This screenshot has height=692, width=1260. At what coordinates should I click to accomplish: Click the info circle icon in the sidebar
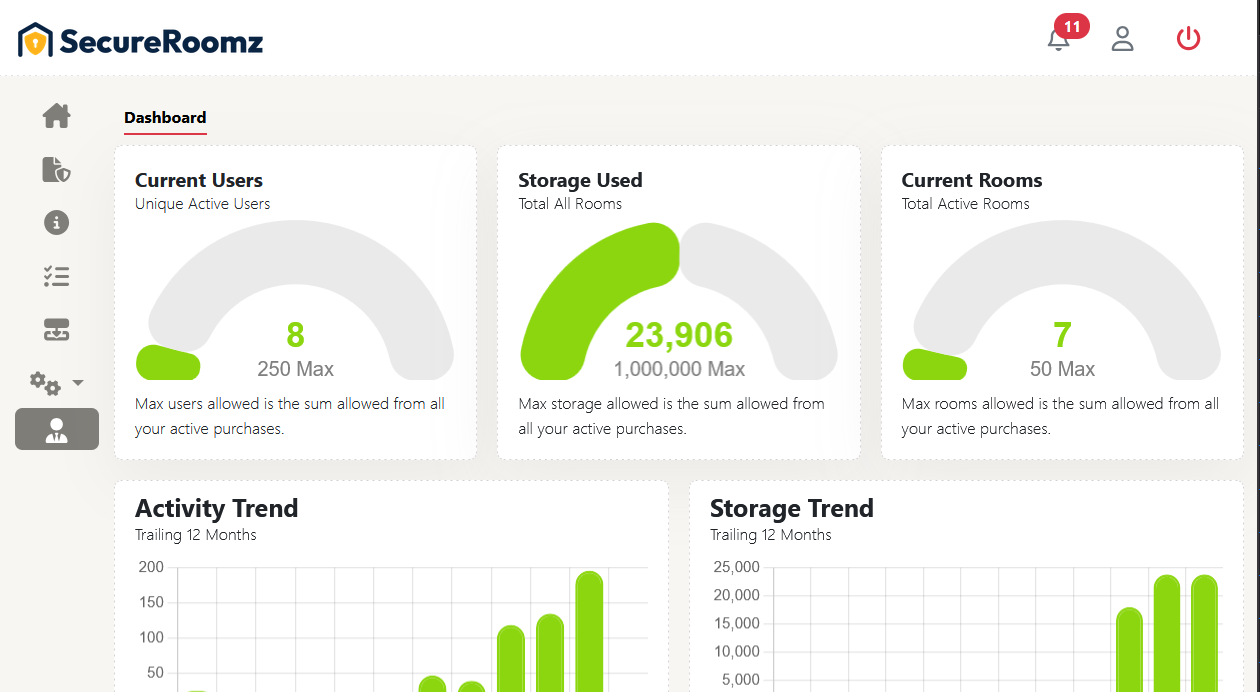[x=56, y=222]
